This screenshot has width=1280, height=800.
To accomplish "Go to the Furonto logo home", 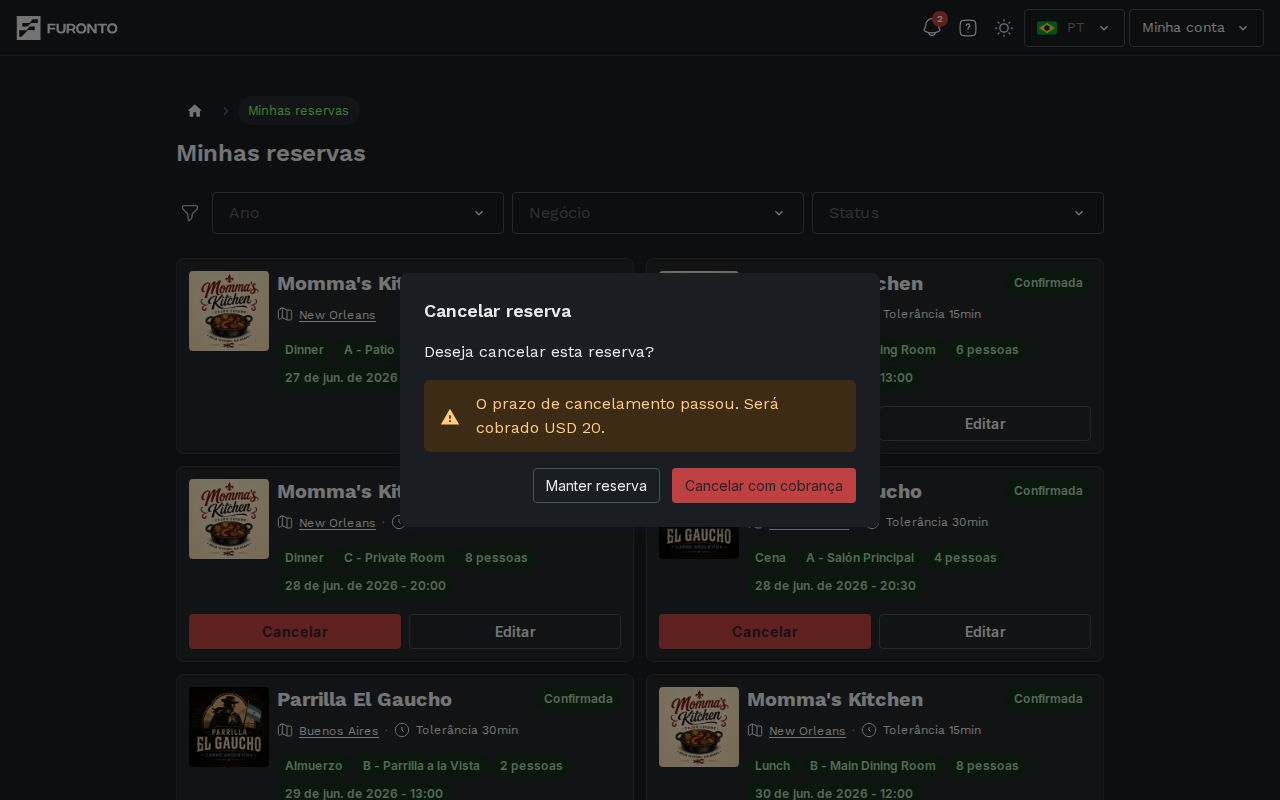I will (67, 28).
